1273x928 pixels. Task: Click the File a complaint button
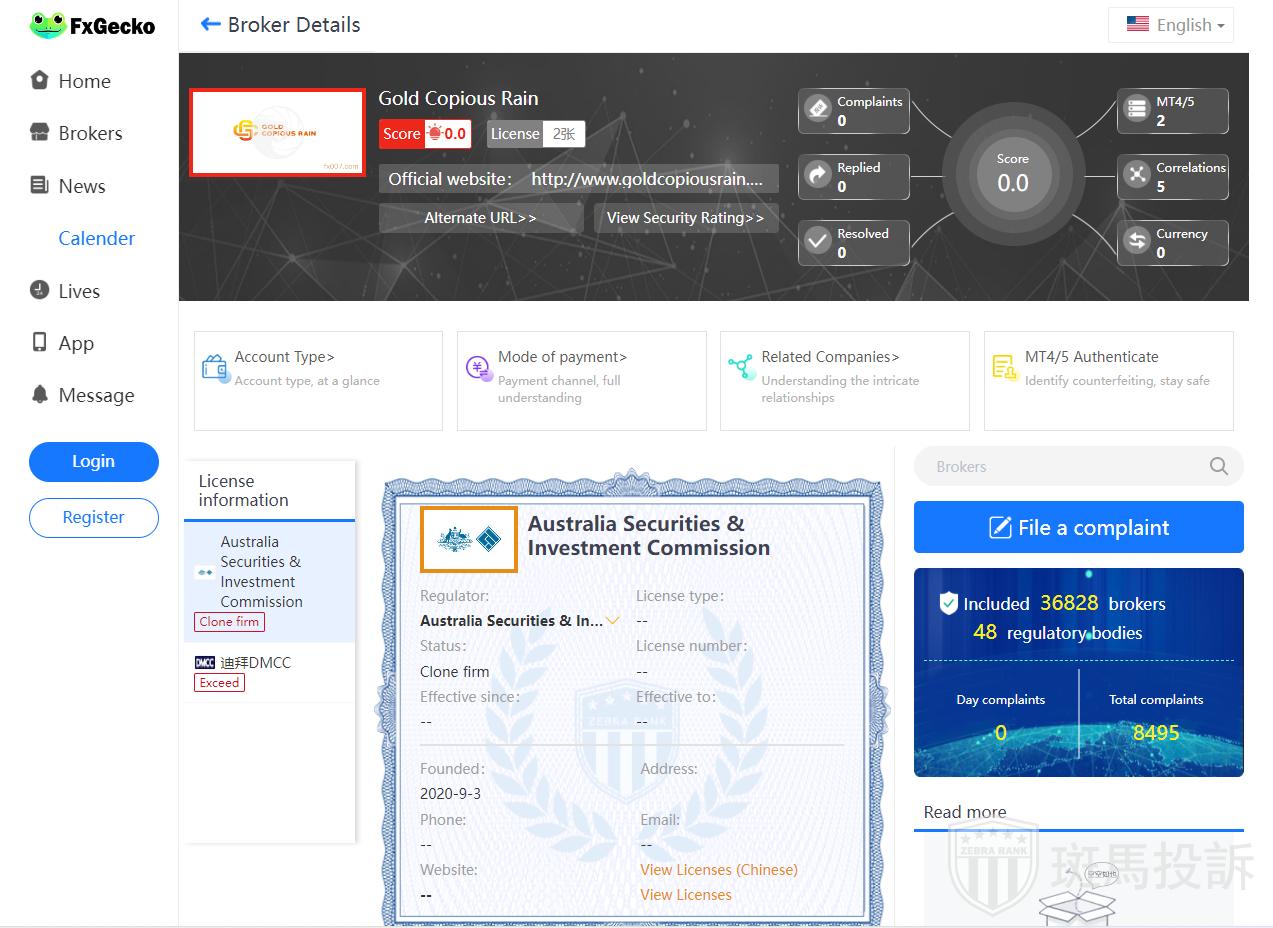(1078, 527)
